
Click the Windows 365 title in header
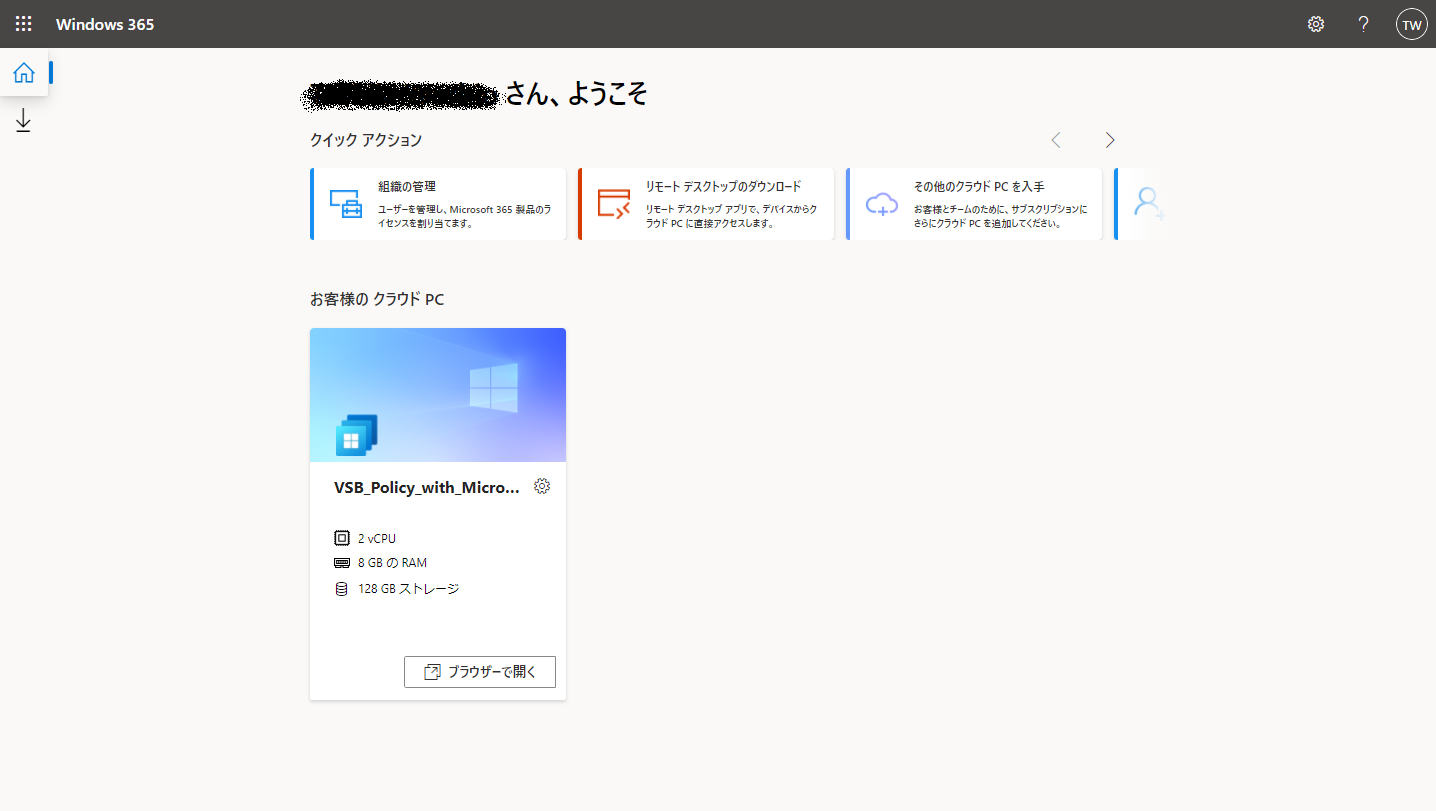[105, 24]
